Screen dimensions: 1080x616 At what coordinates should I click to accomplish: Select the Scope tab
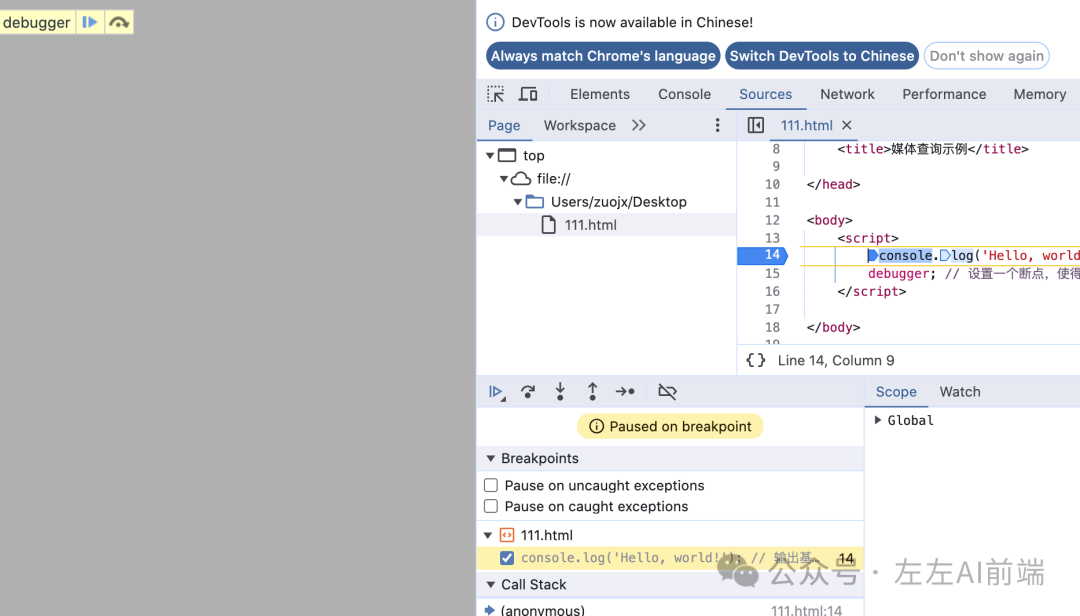pos(895,392)
